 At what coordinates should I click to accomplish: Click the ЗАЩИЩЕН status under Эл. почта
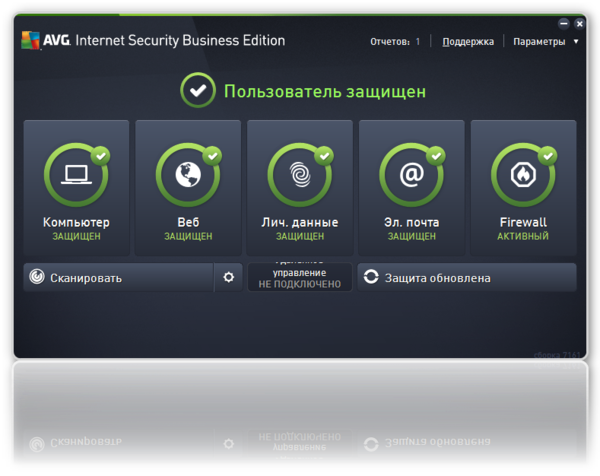click(411, 236)
